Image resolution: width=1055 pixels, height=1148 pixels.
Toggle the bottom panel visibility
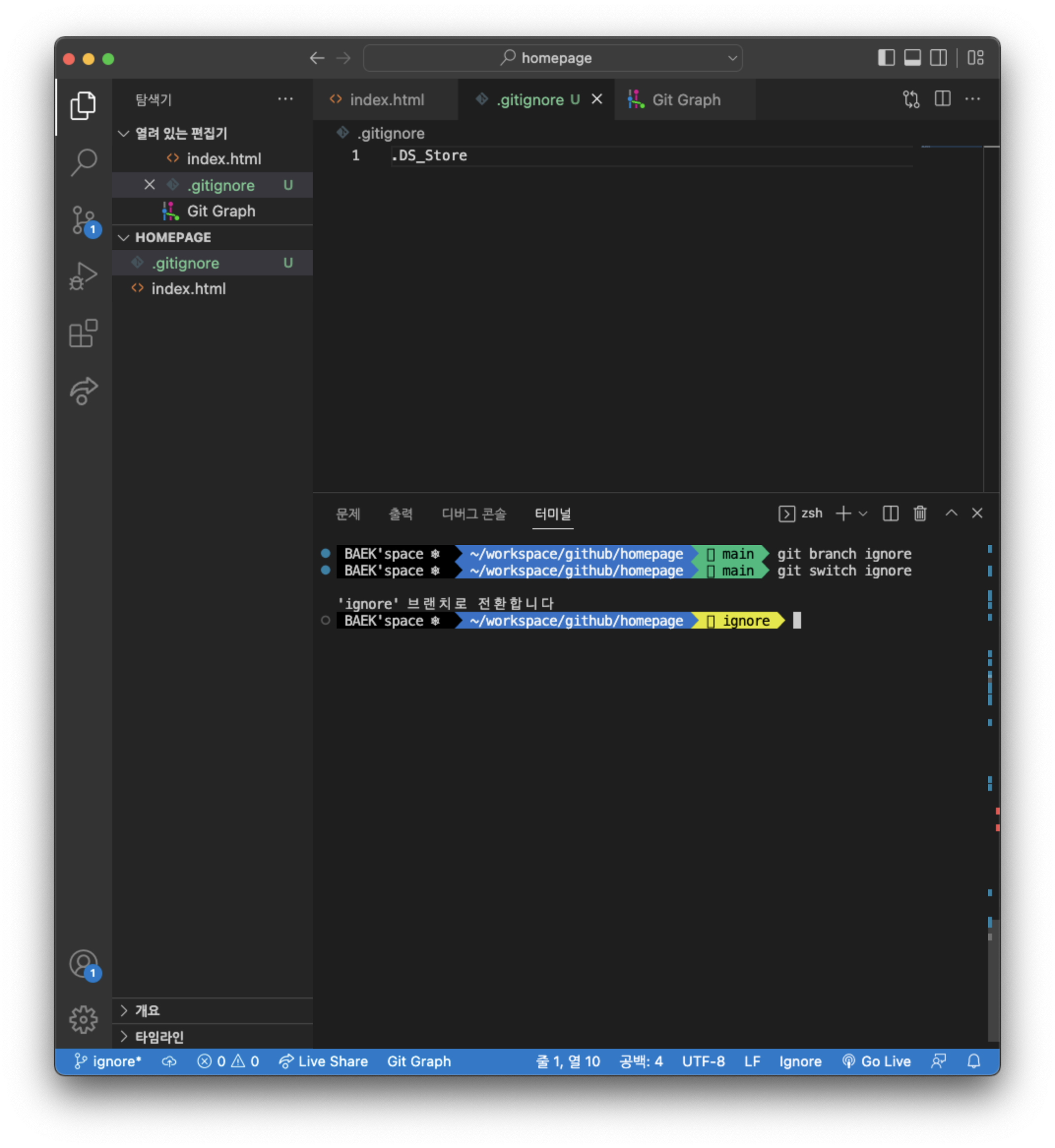click(x=912, y=58)
